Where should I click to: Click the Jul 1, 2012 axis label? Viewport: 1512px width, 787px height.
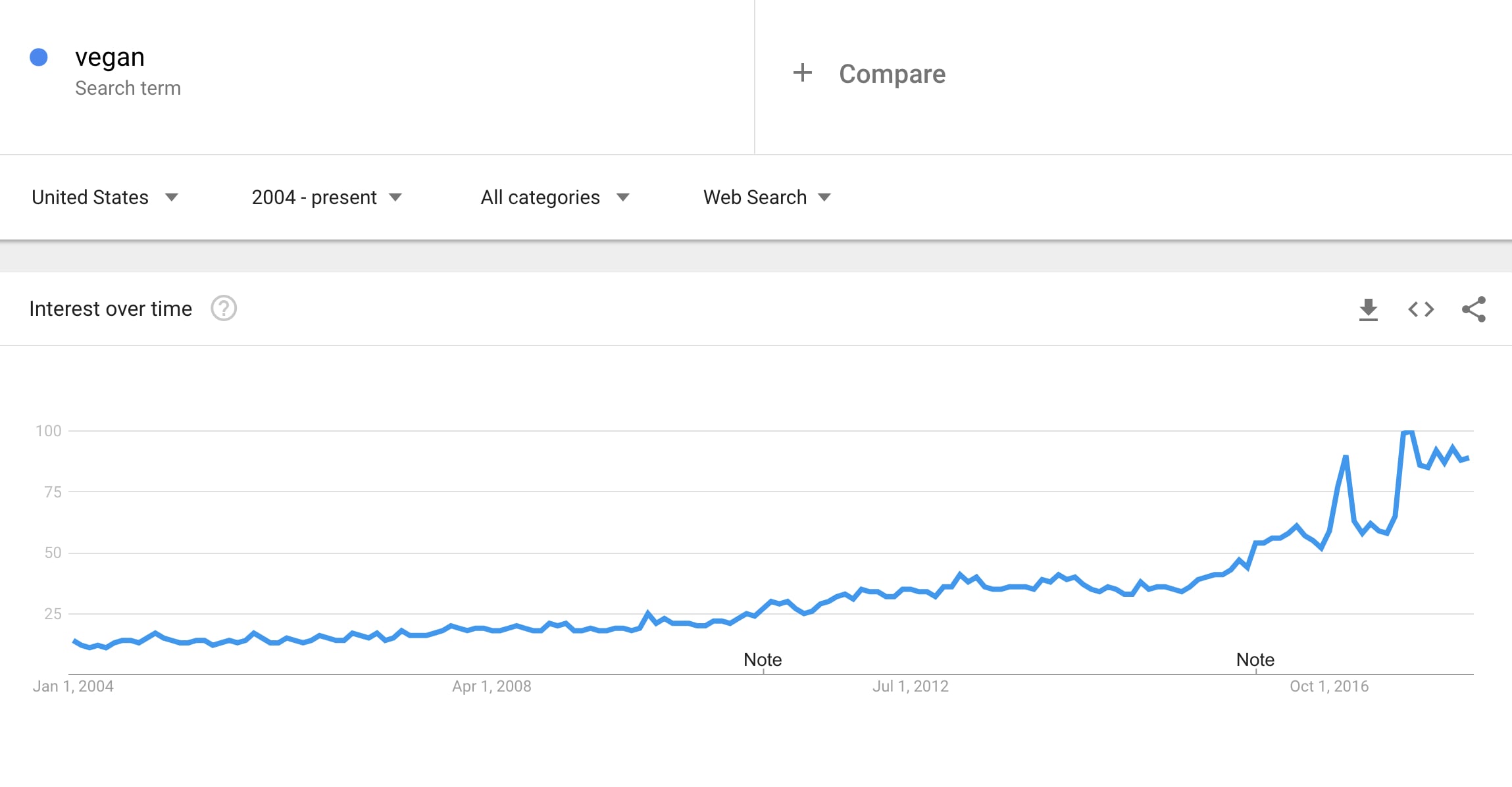pos(911,686)
